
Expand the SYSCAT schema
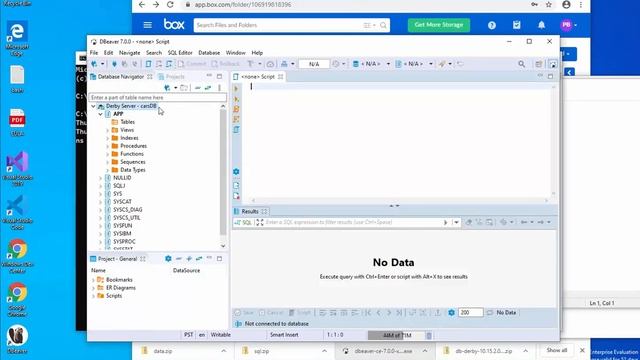click(x=100, y=202)
